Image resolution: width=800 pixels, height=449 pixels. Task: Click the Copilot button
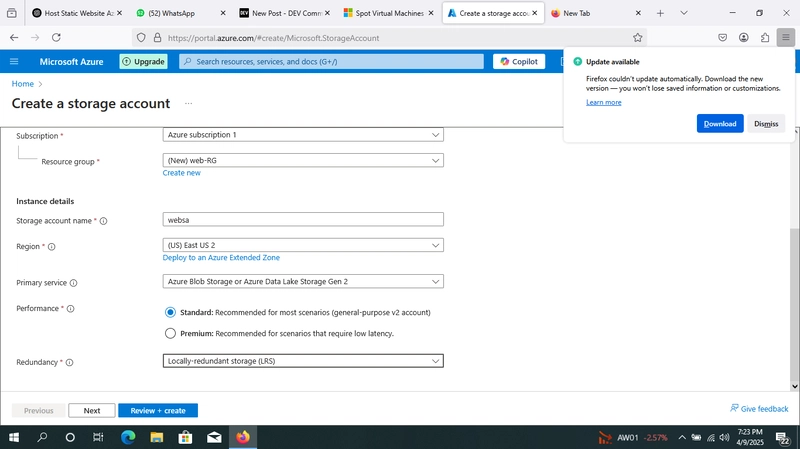(x=519, y=61)
